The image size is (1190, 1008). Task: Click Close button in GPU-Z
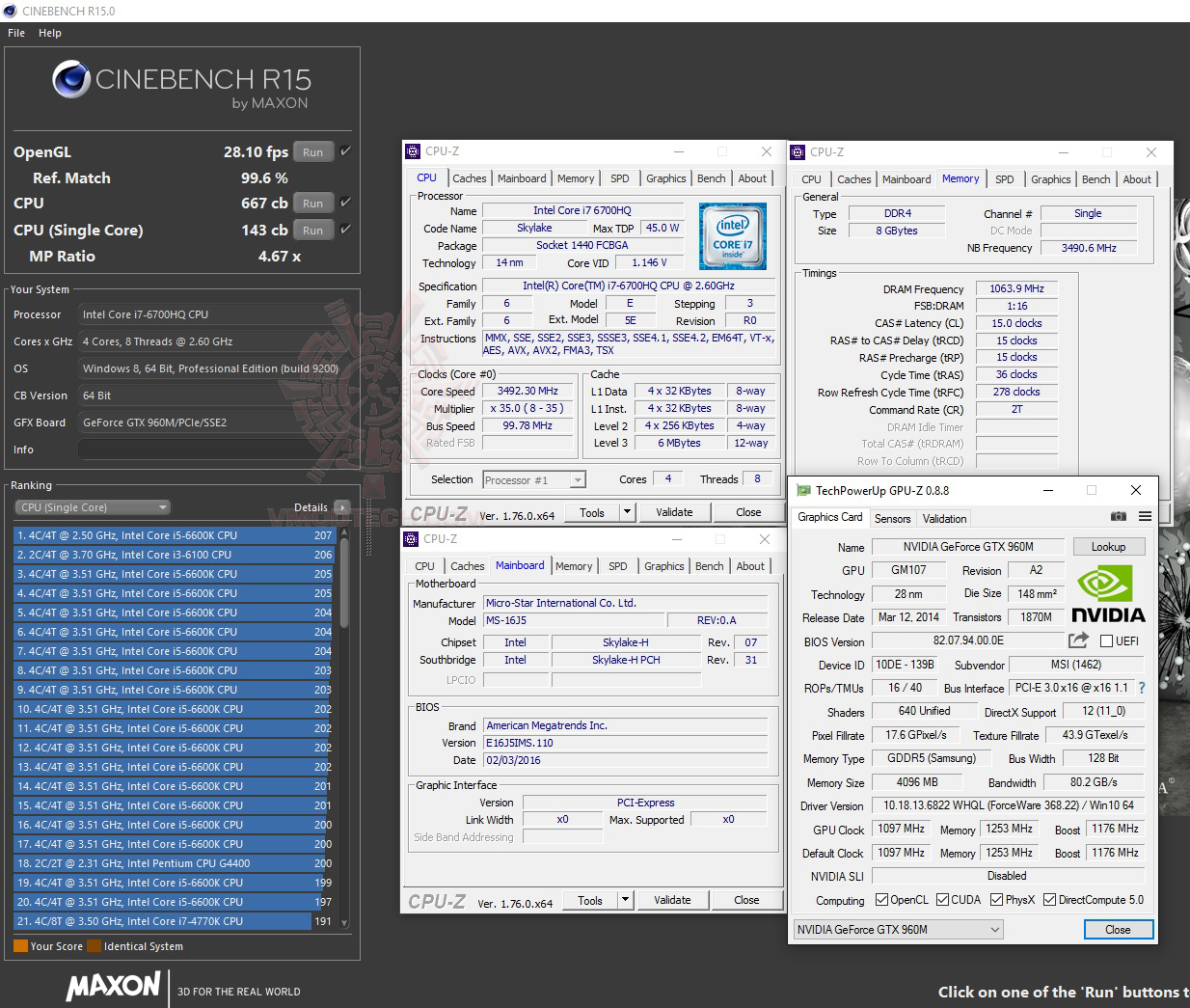click(x=1118, y=930)
